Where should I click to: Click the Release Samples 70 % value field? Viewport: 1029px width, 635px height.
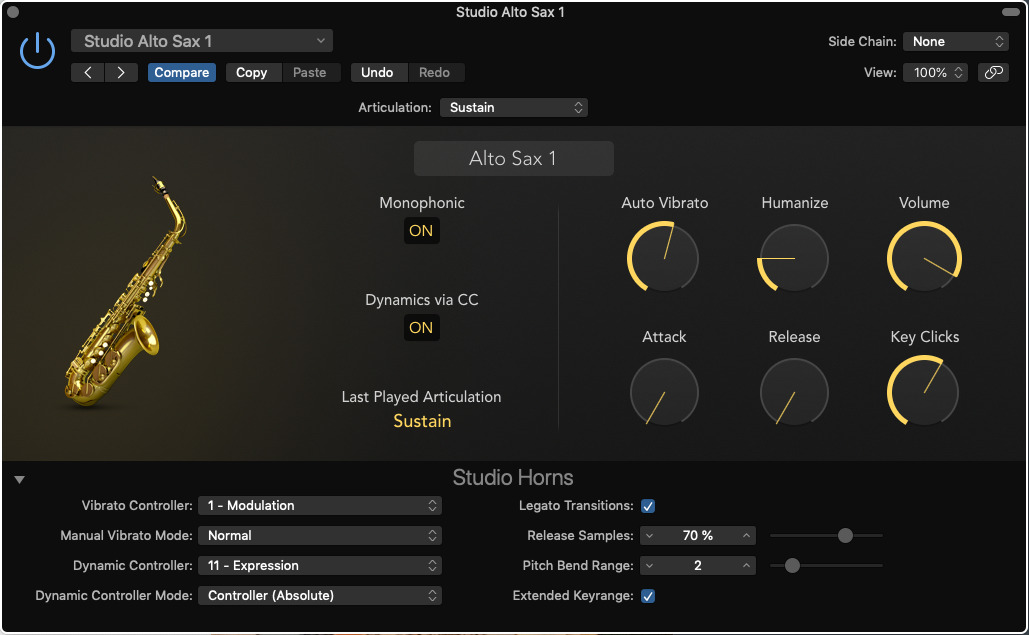(x=698, y=535)
